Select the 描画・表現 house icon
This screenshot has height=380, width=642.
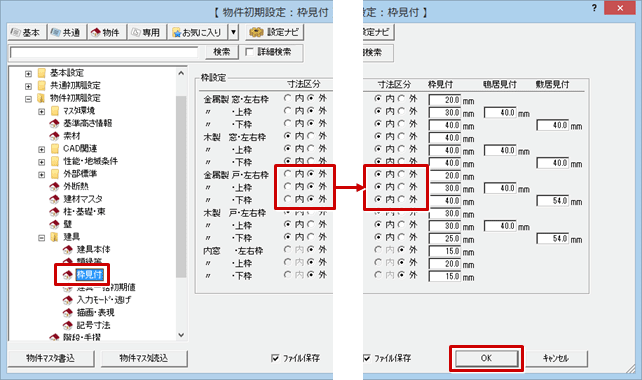click(68, 313)
